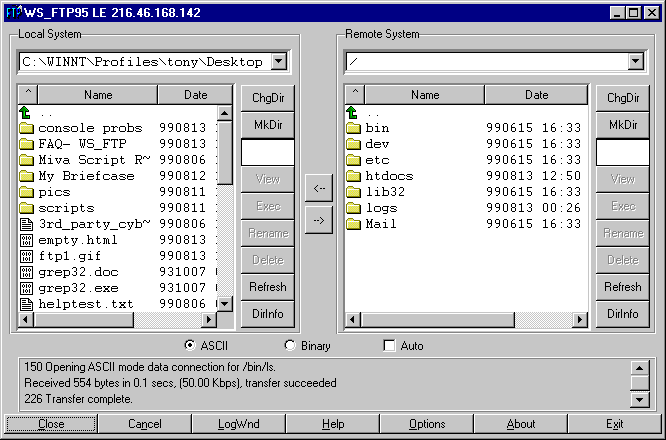Viewport: 666px width, 440px height.
Task: Click the remote ChgDir button
Action: (x=623, y=98)
